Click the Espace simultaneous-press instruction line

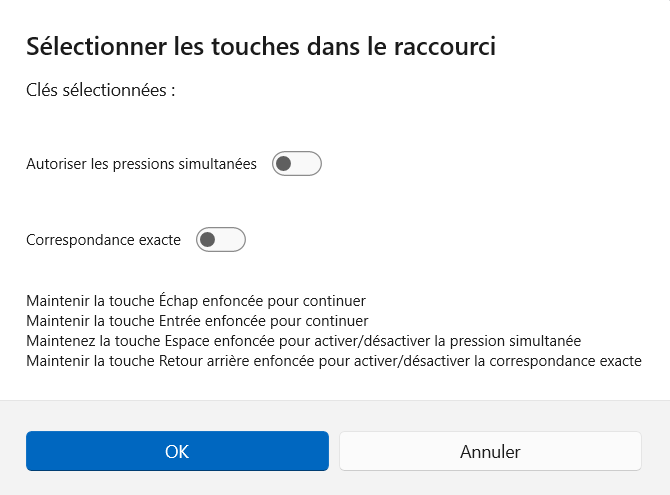303,341
